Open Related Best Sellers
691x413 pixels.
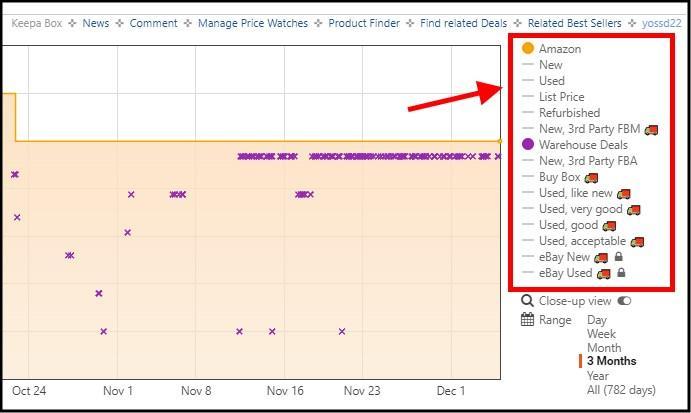pos(575,23)
